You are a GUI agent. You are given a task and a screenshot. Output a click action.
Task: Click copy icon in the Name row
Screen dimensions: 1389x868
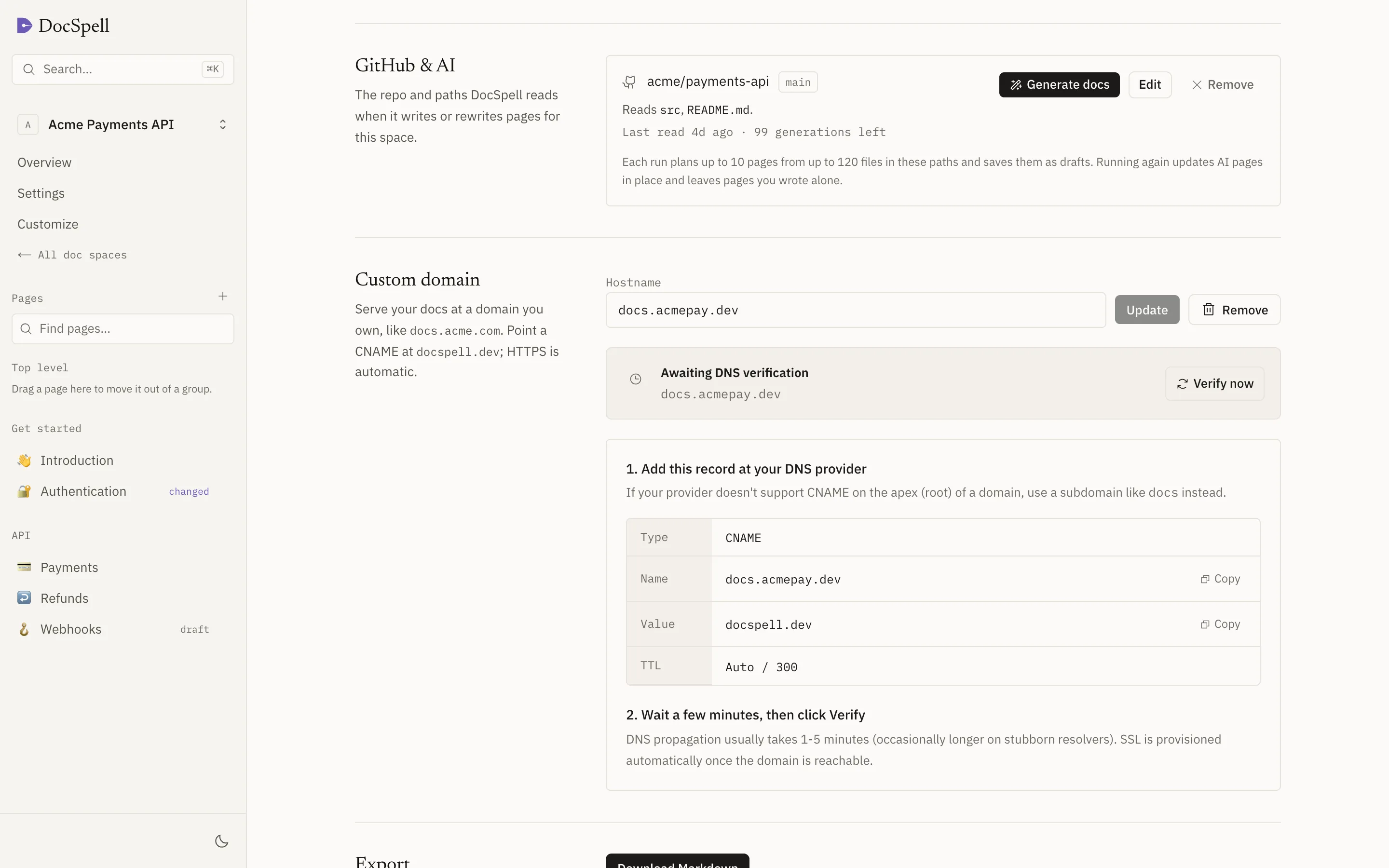tap(1205, 579)
